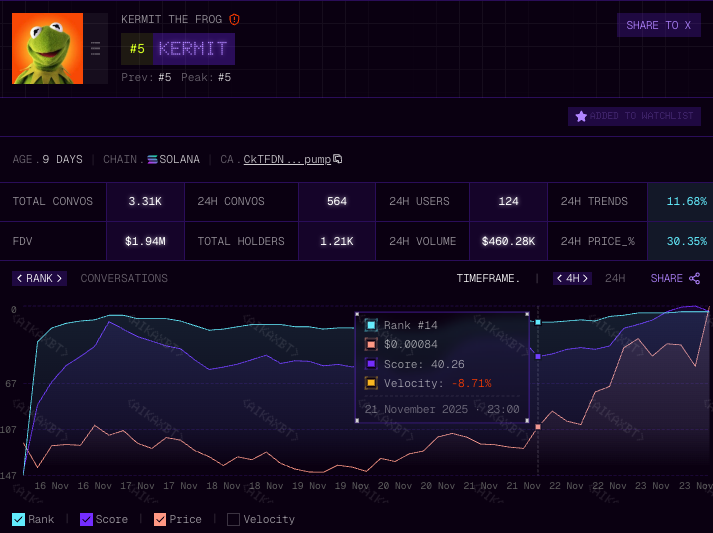Switch to the Conversations chart tab

click(x=124, y=278)
